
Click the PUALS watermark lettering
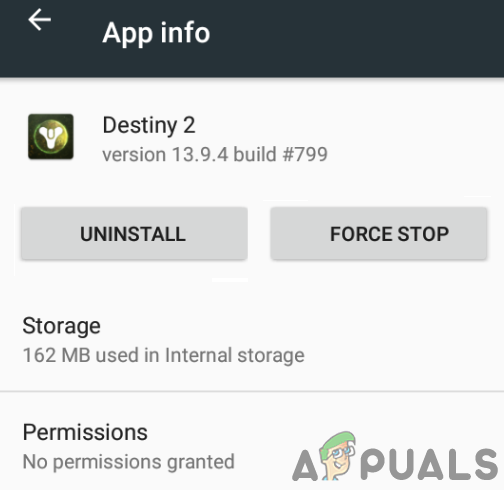pos(429,464)
